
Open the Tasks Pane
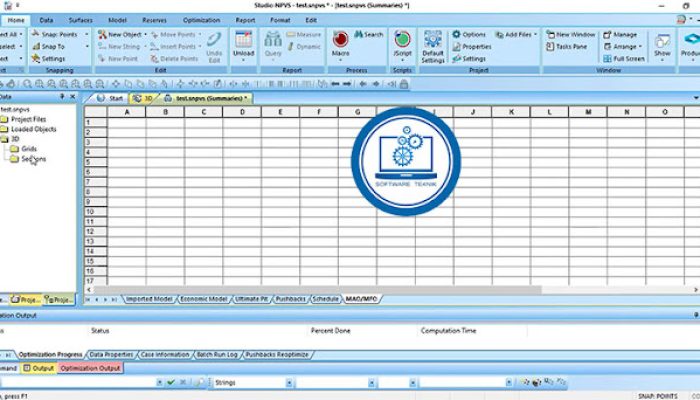566,46
